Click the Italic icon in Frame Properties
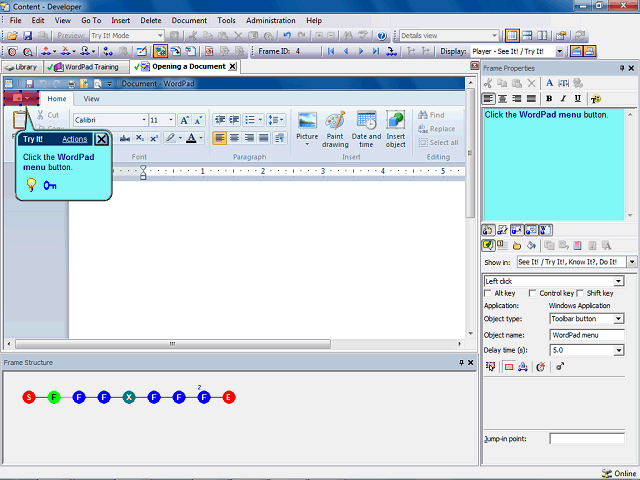The height and width of the screenshot is (480, 640). coord(563,99)
